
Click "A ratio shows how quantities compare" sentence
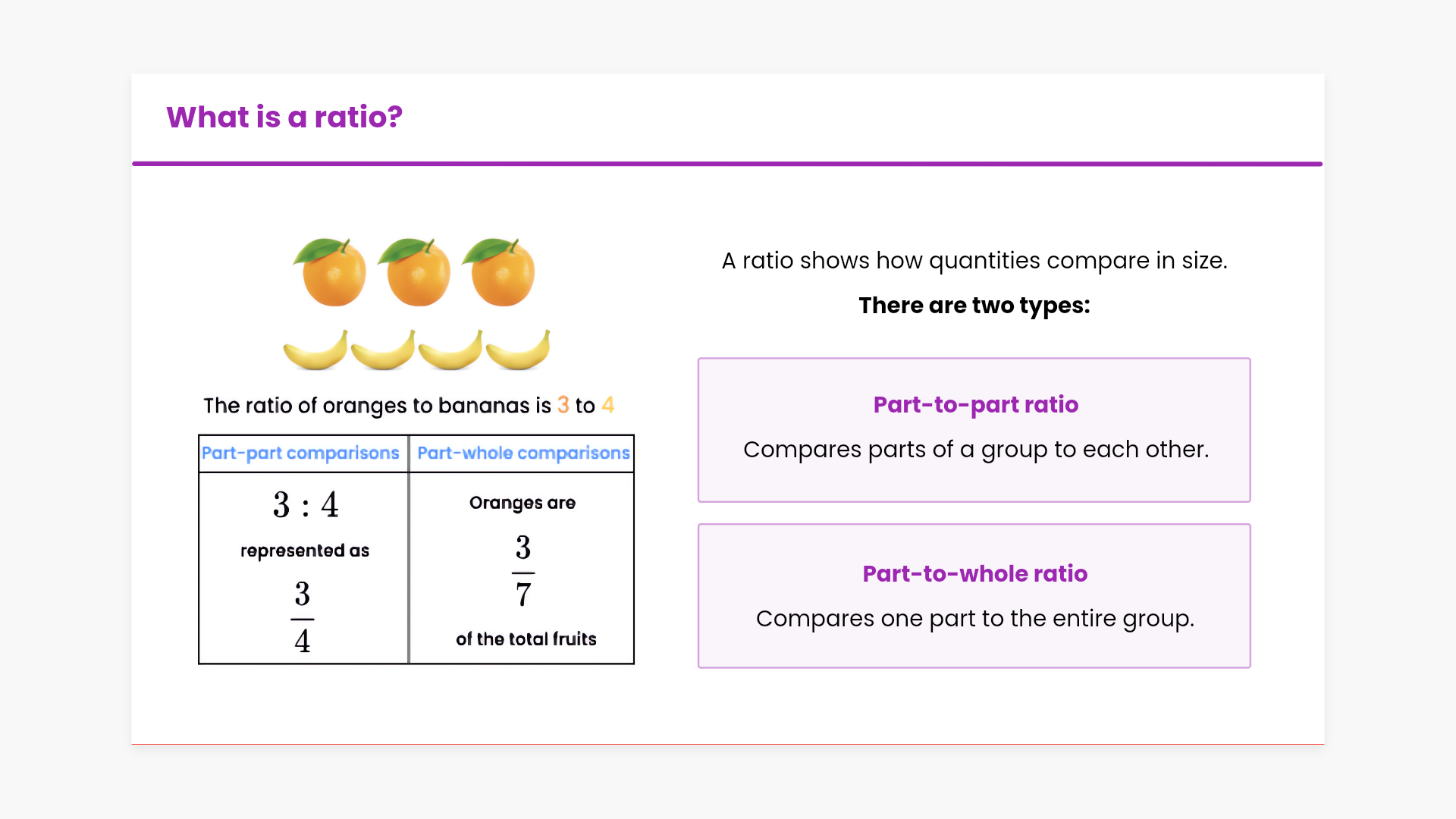[974, 261]
